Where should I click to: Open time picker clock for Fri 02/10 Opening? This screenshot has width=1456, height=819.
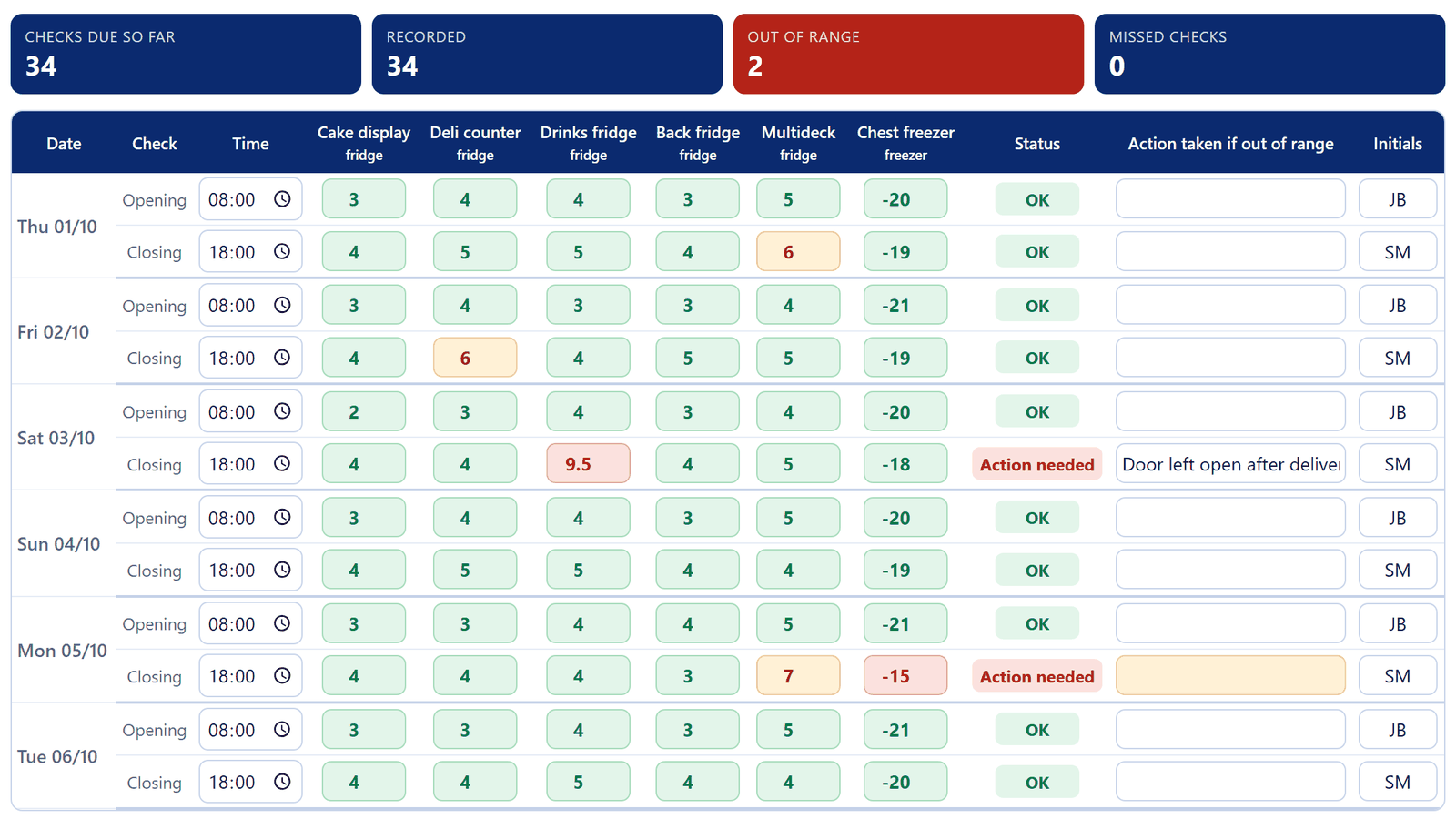tap(282, 306)
